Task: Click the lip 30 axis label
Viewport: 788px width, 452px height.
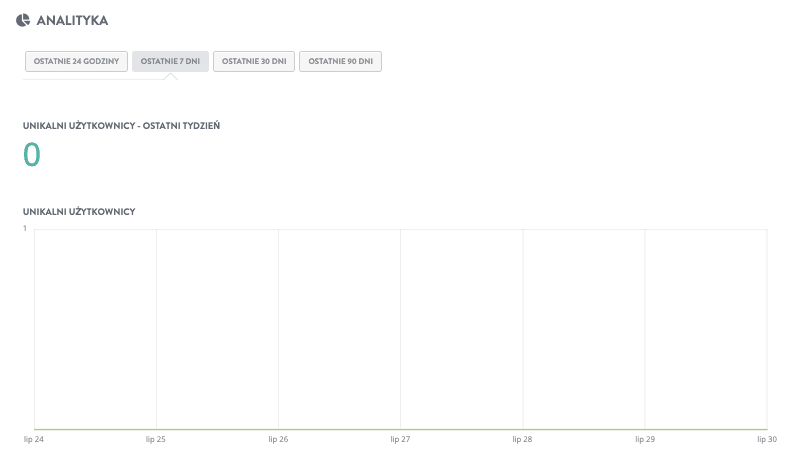Action: 767,439
